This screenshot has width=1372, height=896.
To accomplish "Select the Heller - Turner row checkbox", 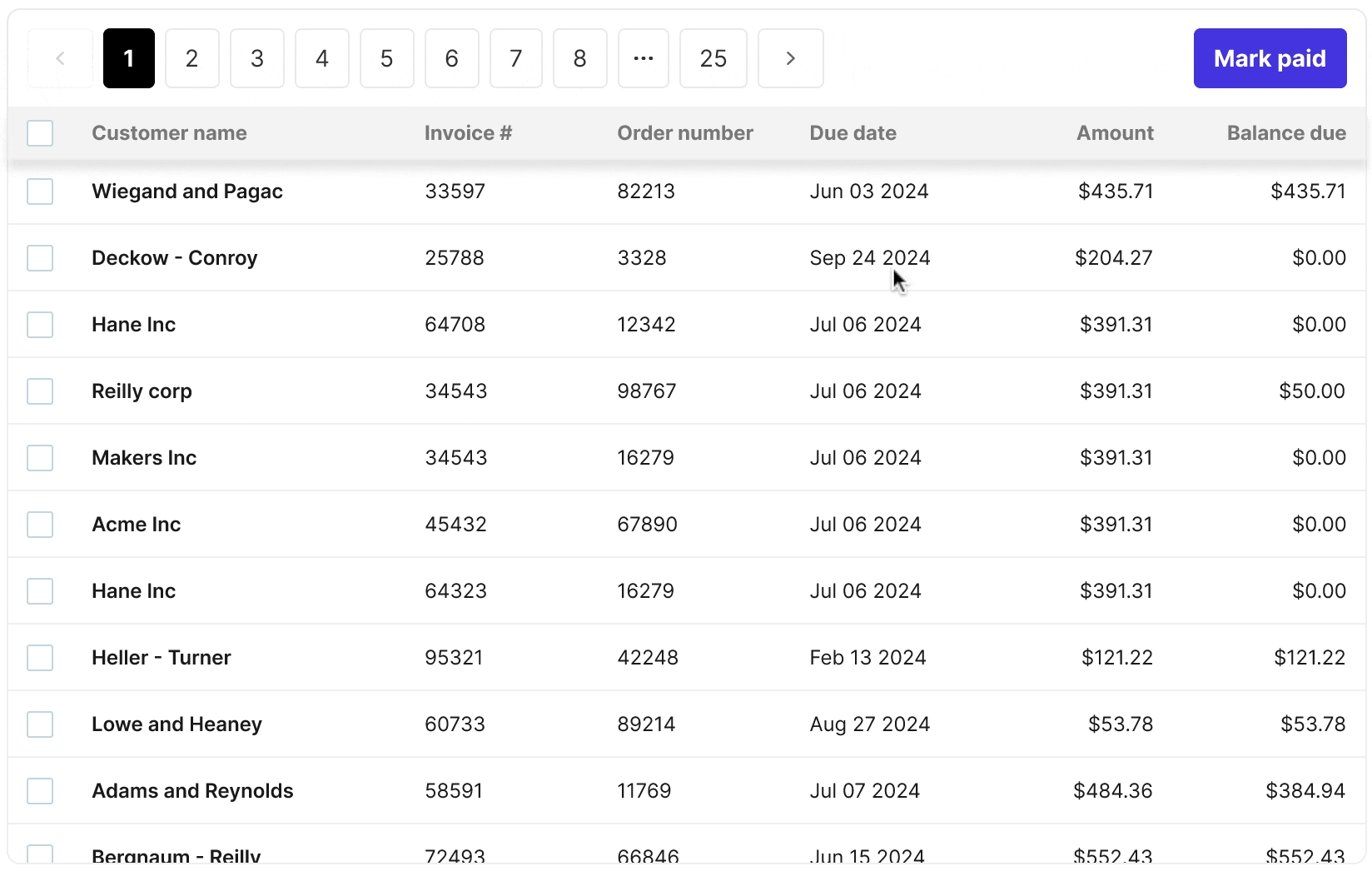I will [x=40, y=658].
